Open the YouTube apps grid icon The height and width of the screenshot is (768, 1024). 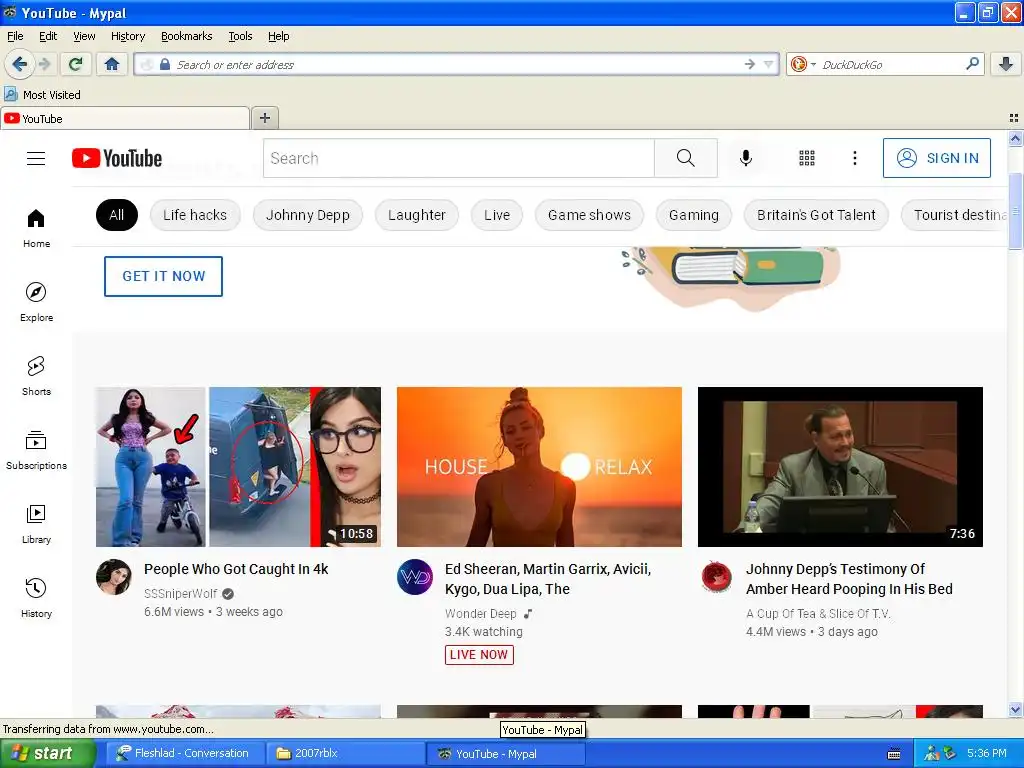[807, 158]
